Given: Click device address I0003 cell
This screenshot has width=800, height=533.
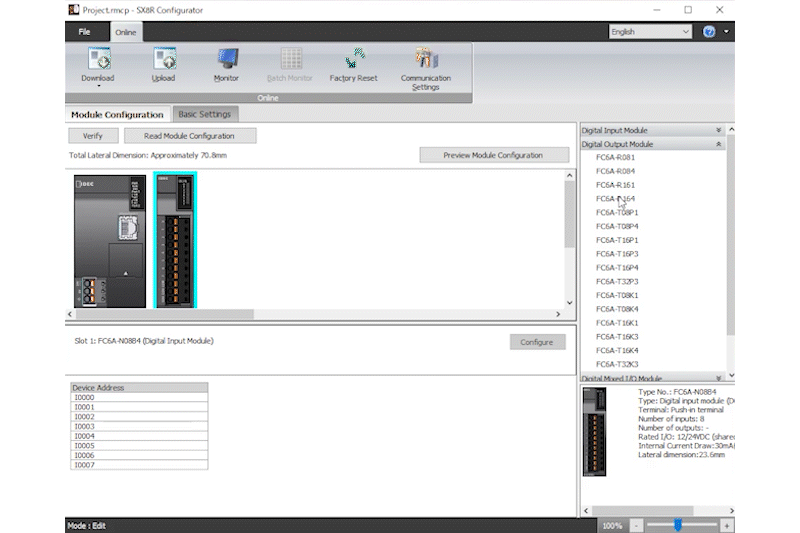Looking at the screenshot, I should [x=139, y=426].
